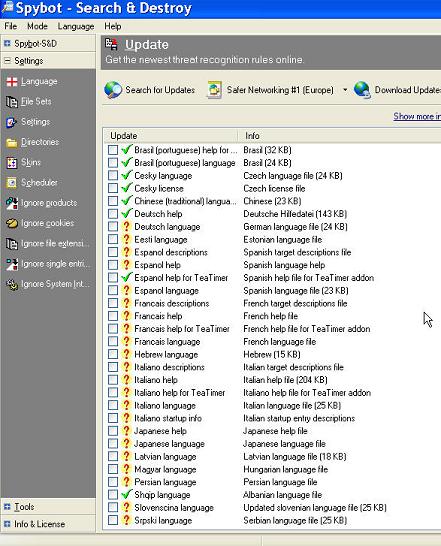
Task: Check the Brasil (portuguese) help checkbox
Action: (113, 150)
